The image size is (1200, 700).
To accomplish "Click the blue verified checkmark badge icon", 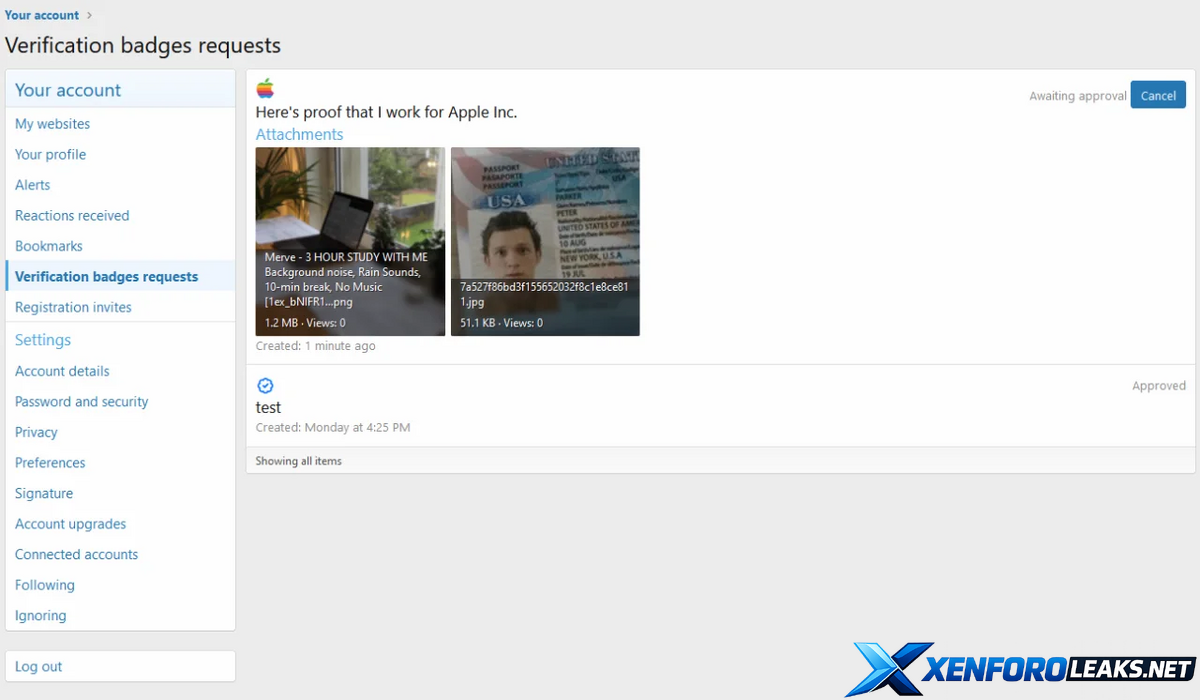I will [x=265, y=386].
